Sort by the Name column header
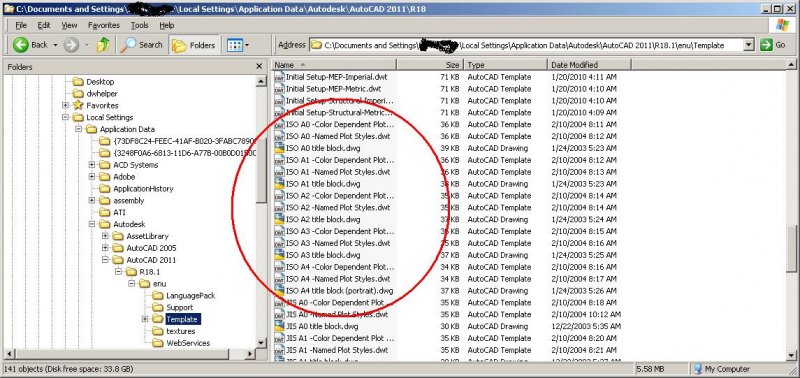 point(335,65)
